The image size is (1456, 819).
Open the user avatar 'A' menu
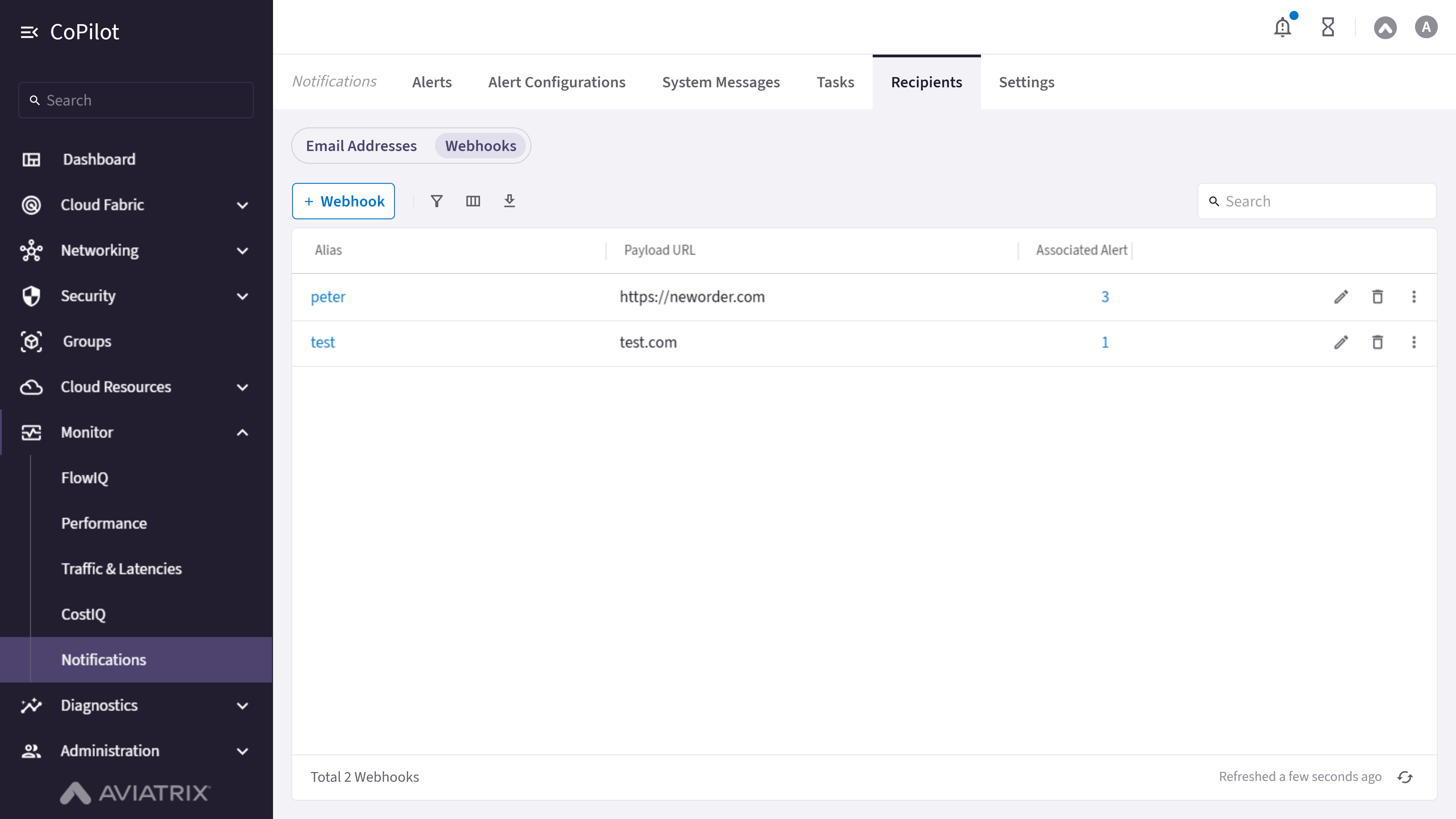(x=1426, y=27)
